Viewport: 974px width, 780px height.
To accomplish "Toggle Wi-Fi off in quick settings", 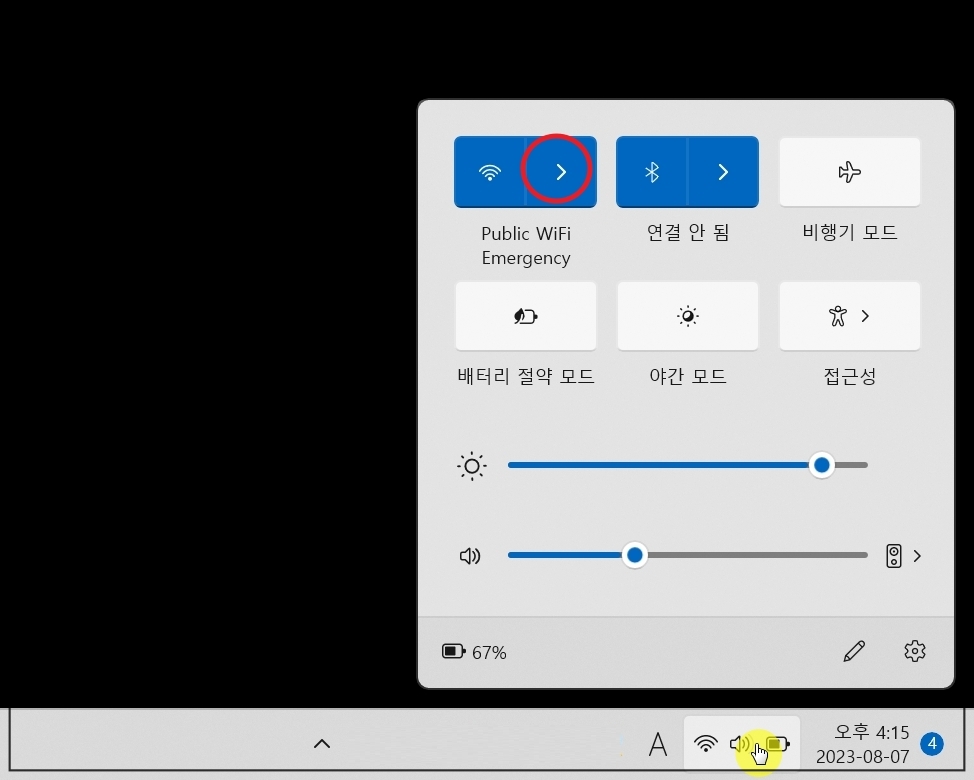I will [x=489, y=172].
